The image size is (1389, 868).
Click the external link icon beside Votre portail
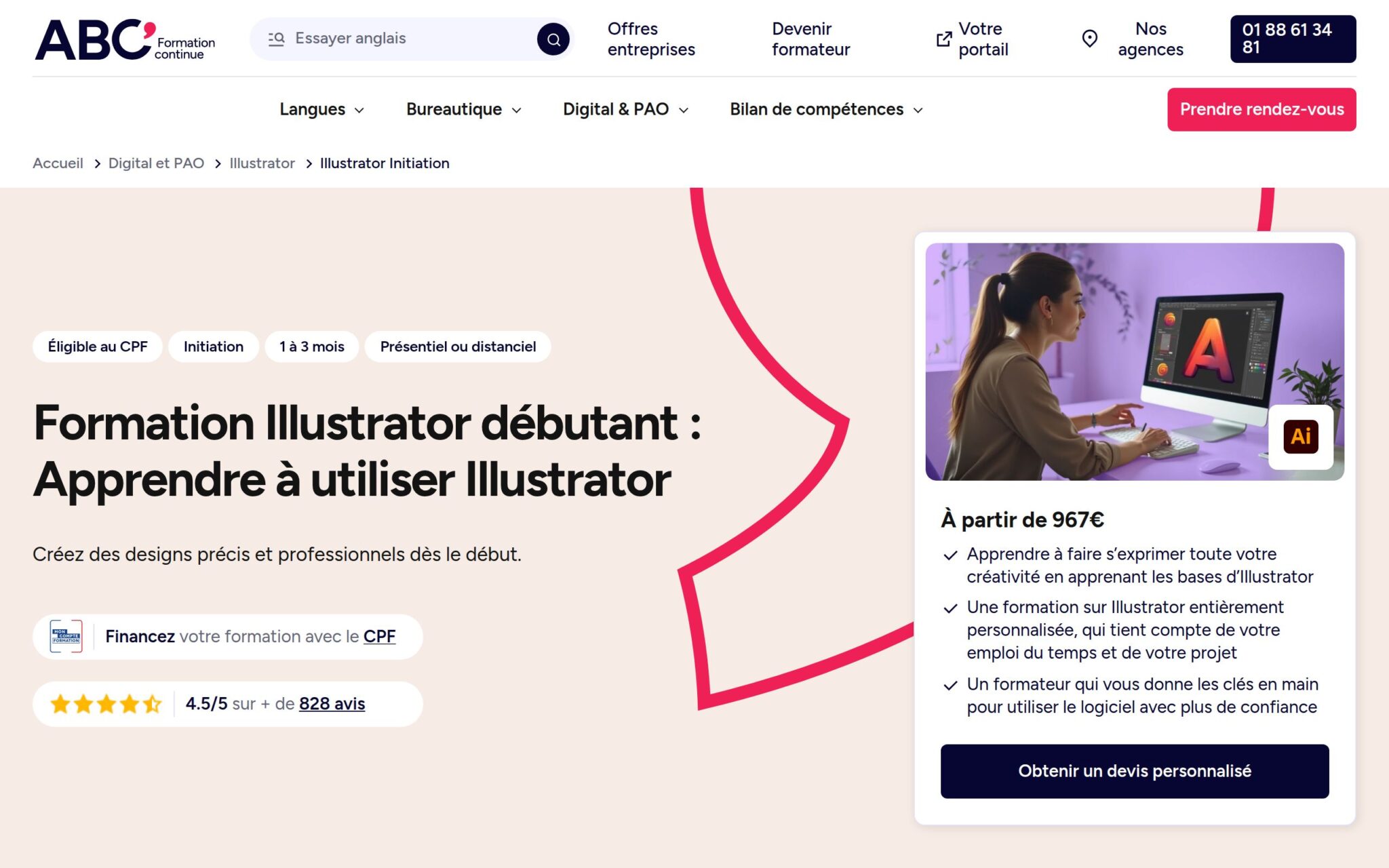tap(943, 39)
